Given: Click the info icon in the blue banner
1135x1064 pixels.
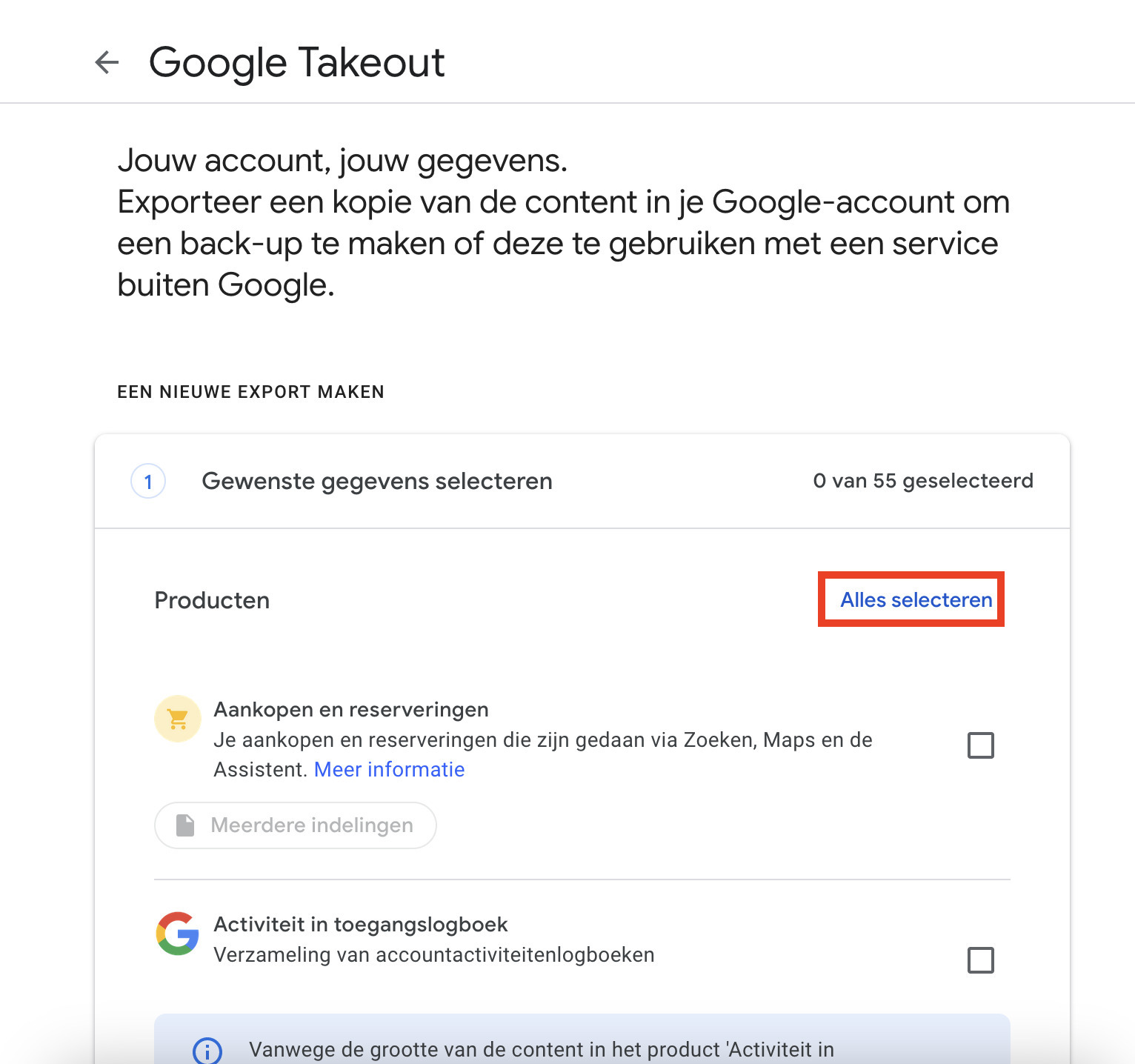Looking at the screenshot, I should [207, 1051].
